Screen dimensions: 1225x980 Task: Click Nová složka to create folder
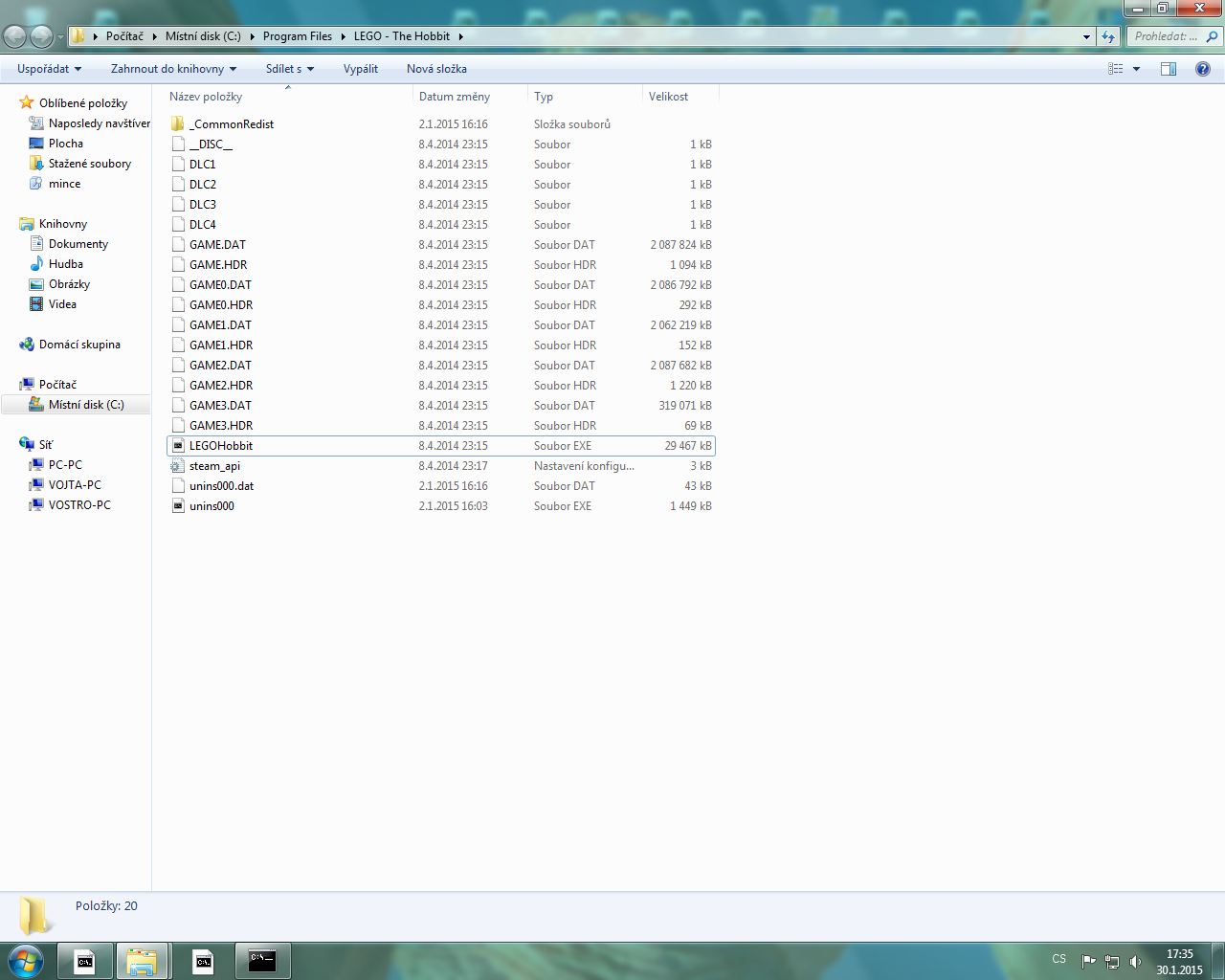point(436,69)
